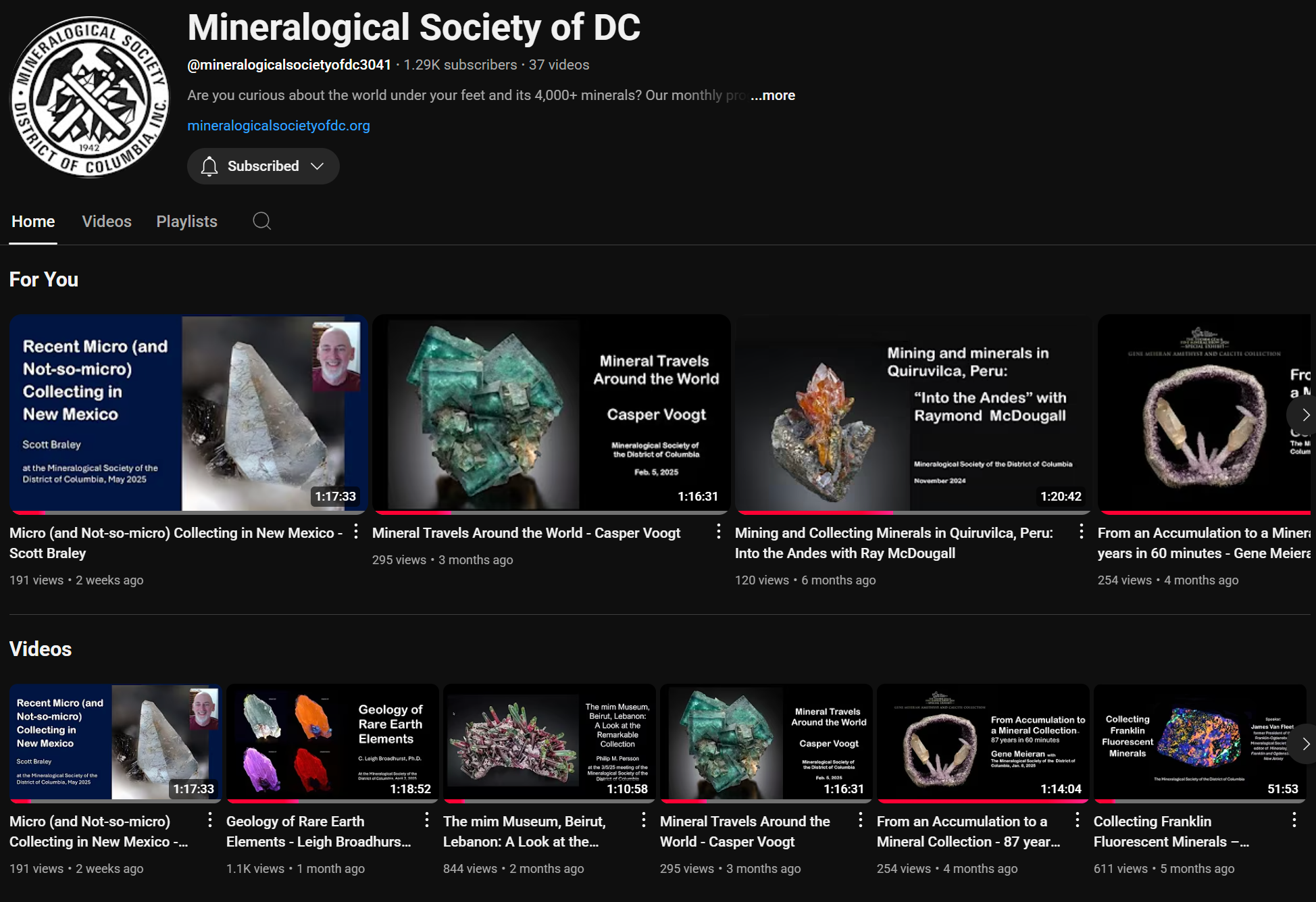Open three-dot menu for mim Museum Beirut video

(x=643, y=820)
